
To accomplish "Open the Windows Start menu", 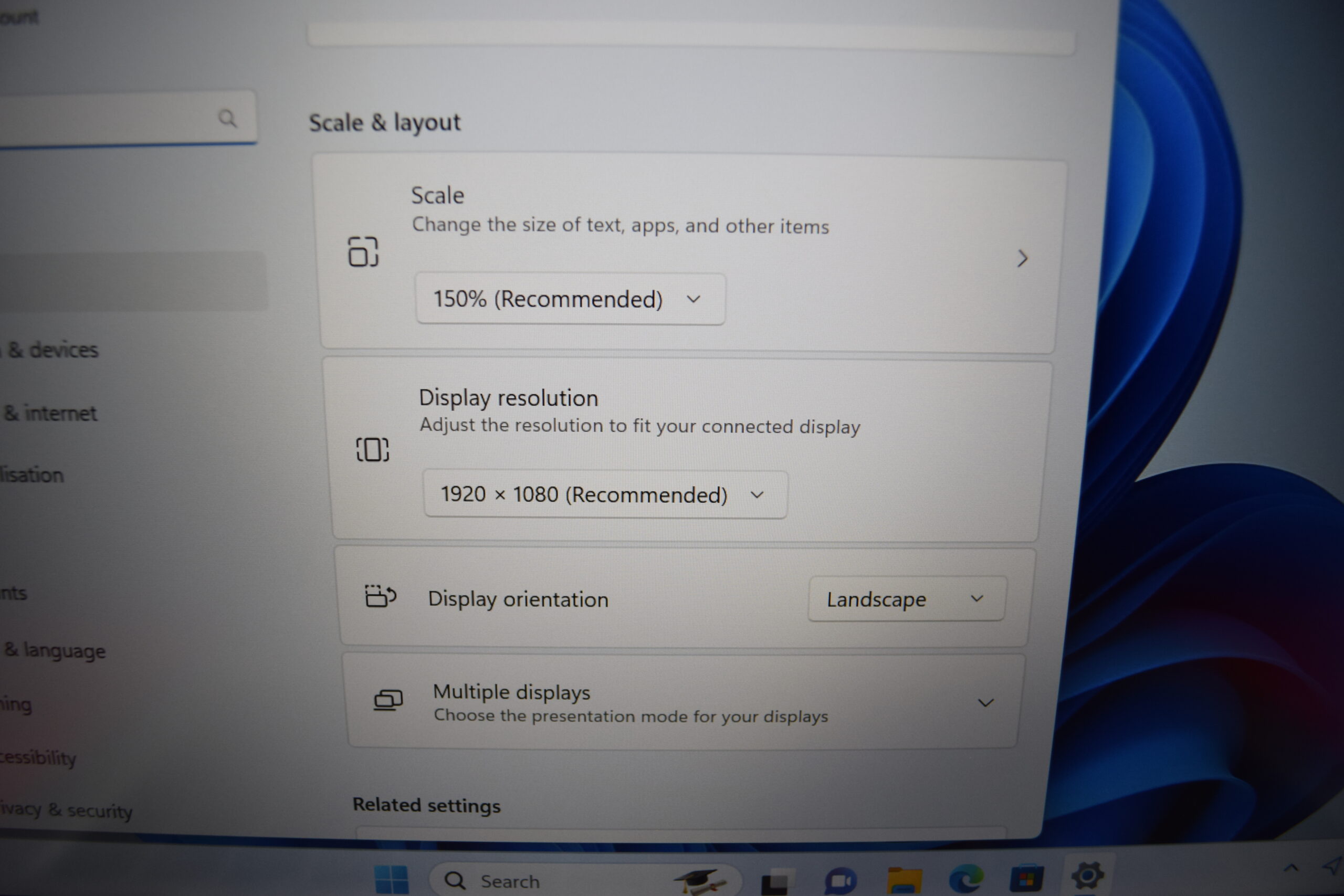I will 392,878.
